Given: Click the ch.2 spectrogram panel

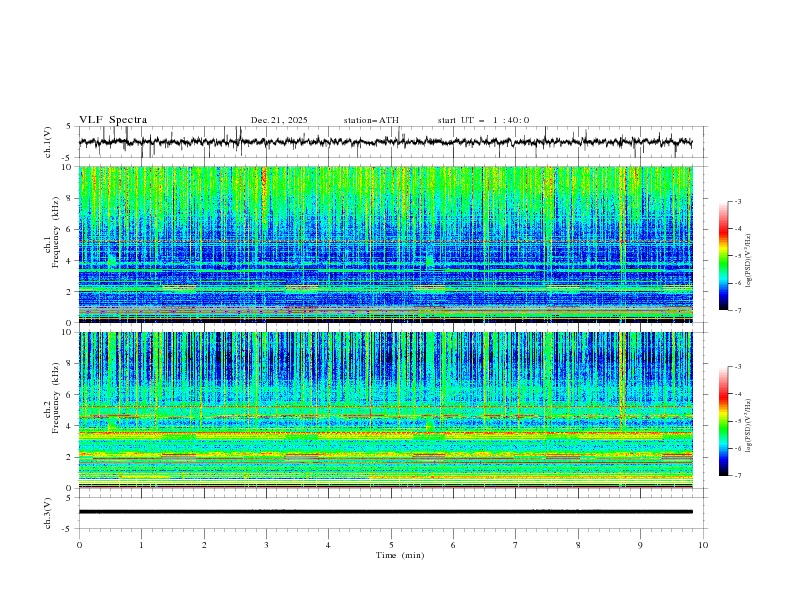Looking at the screenshot, I should (x=386, y=410).
